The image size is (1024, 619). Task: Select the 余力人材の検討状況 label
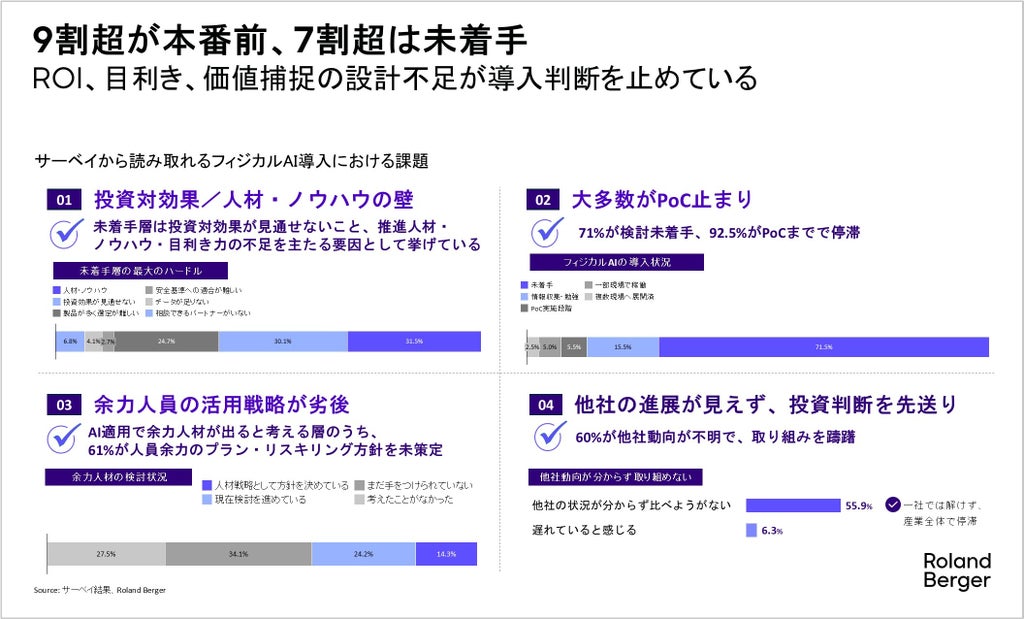coord(119,477)
